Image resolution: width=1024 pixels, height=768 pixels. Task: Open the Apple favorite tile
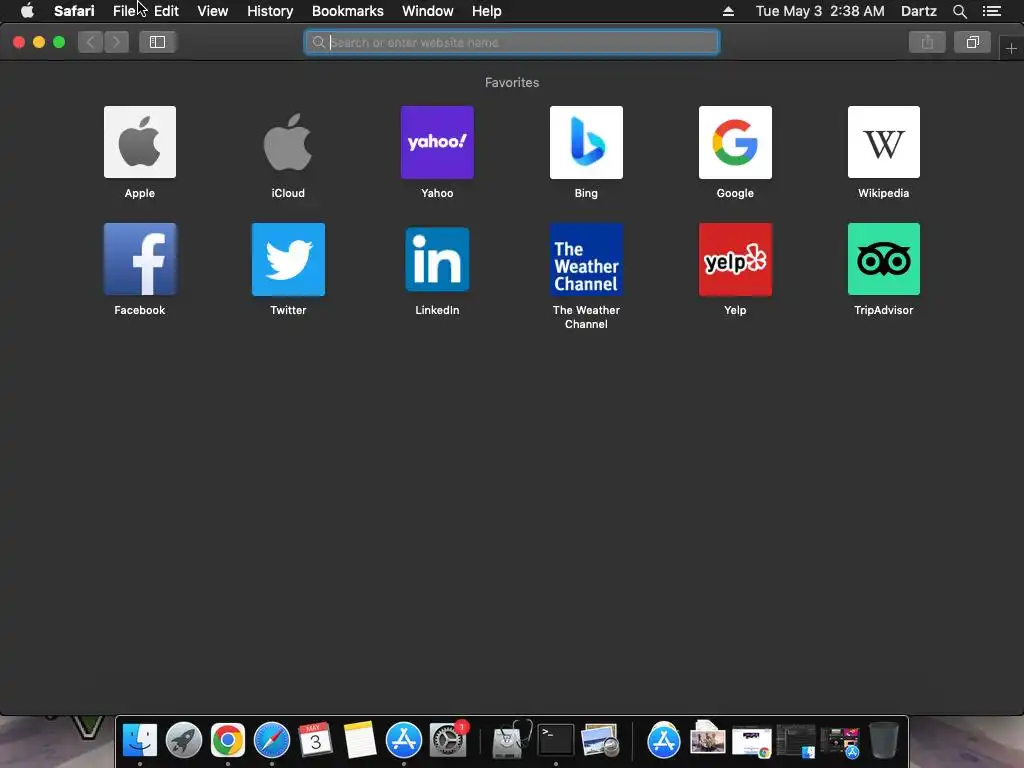point(140,142)
